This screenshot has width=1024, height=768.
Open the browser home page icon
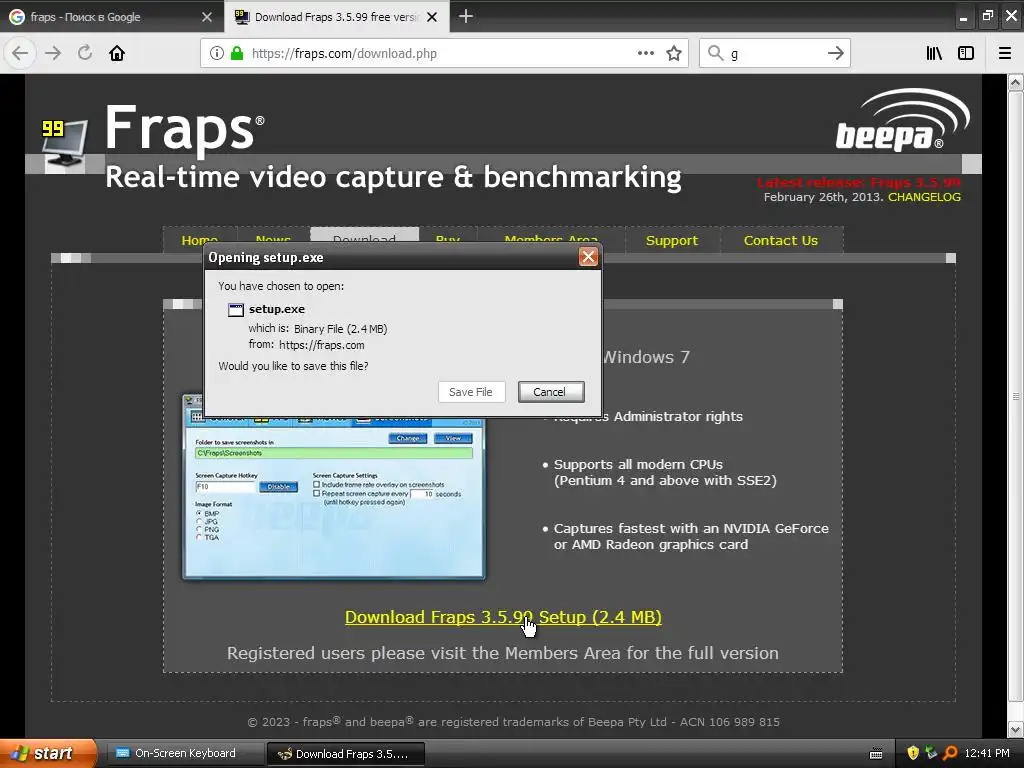pyautogui.click(x=117, y=53)
